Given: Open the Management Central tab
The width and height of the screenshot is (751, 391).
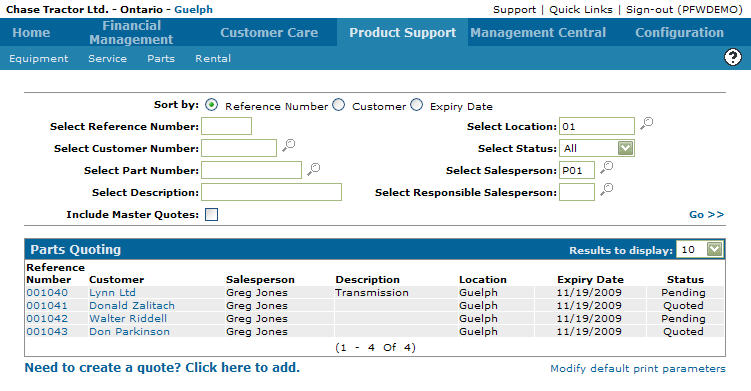Looking at the screenshot, I should (538, 33).
